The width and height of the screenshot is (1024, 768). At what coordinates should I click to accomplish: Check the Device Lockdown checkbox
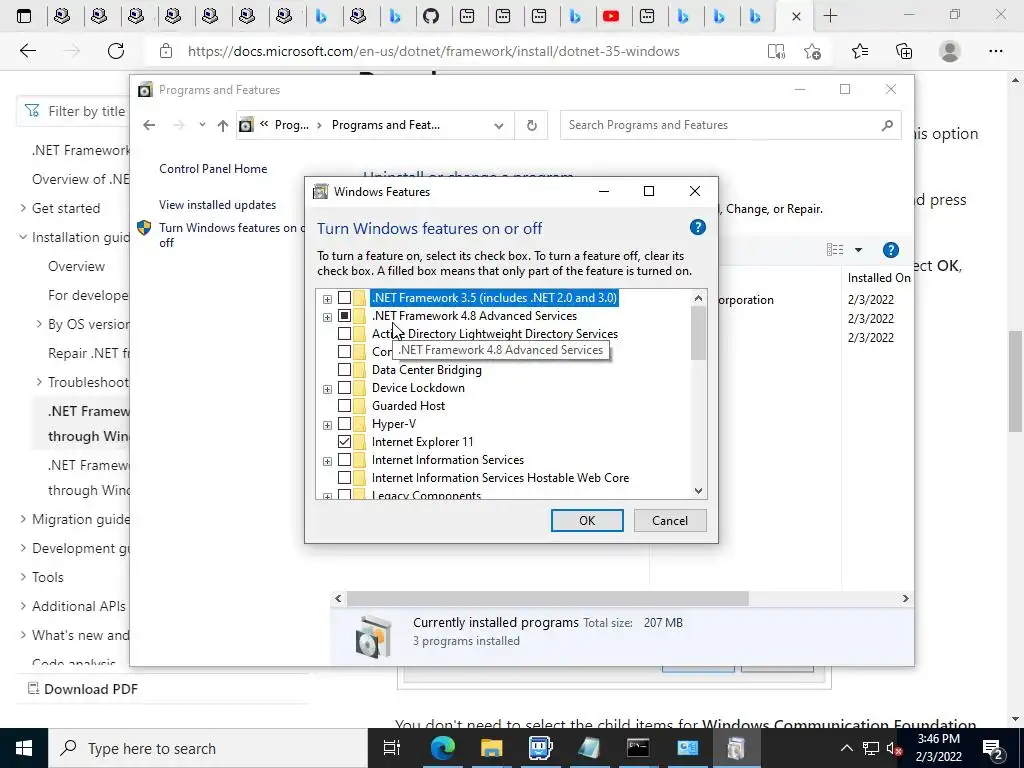(x=344, y=388)
